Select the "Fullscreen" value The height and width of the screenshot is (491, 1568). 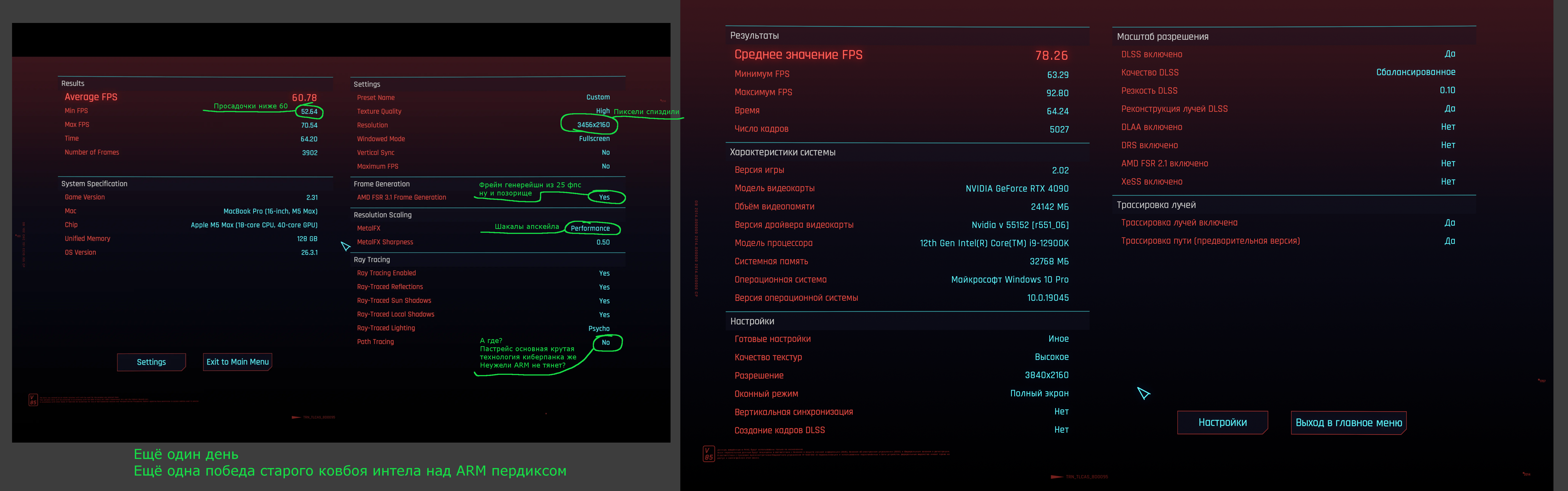pyautogui.click(x=594, y=139)
